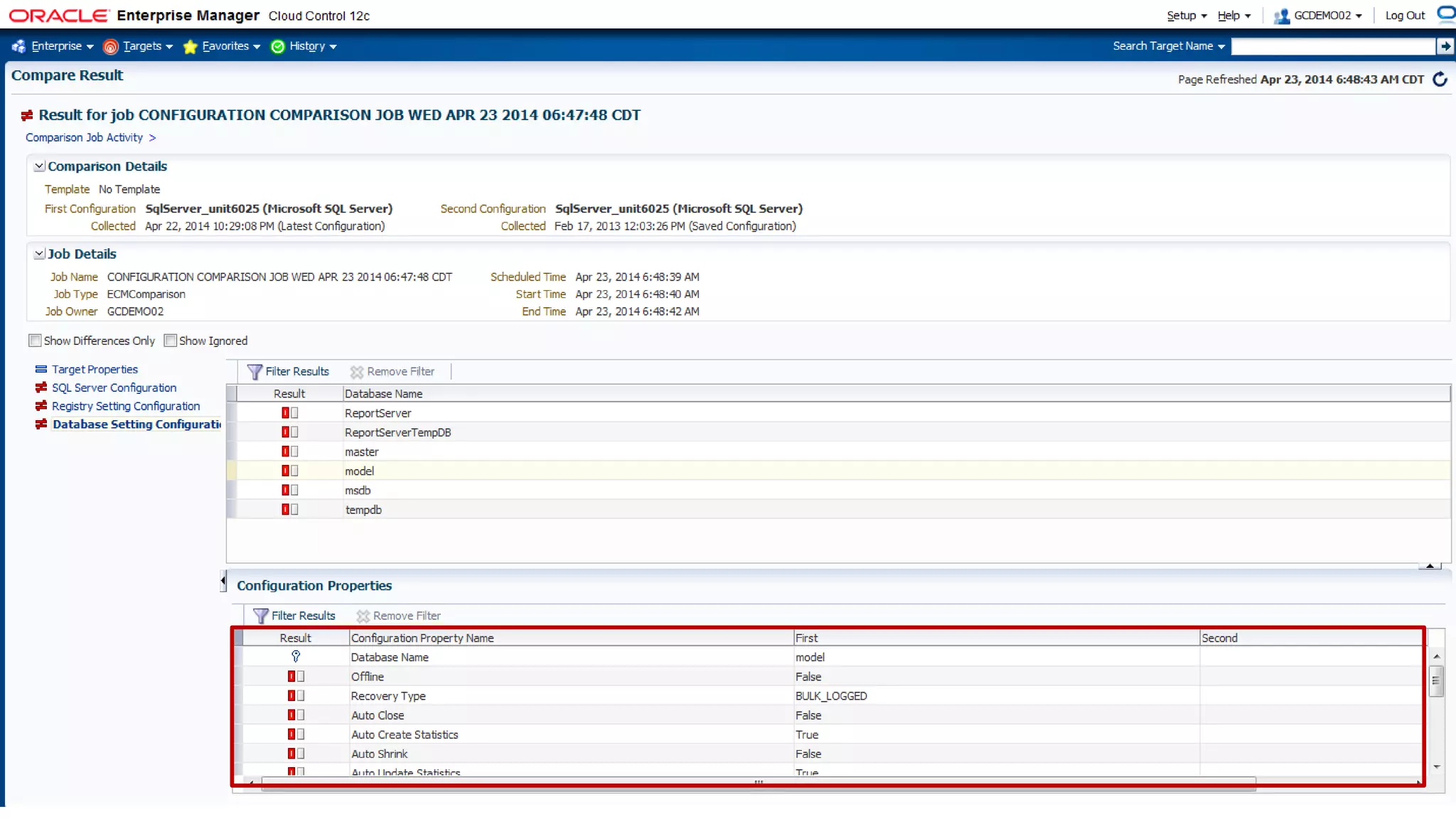
Task: Click the Log Out link
Action: tap(1405, 16)
